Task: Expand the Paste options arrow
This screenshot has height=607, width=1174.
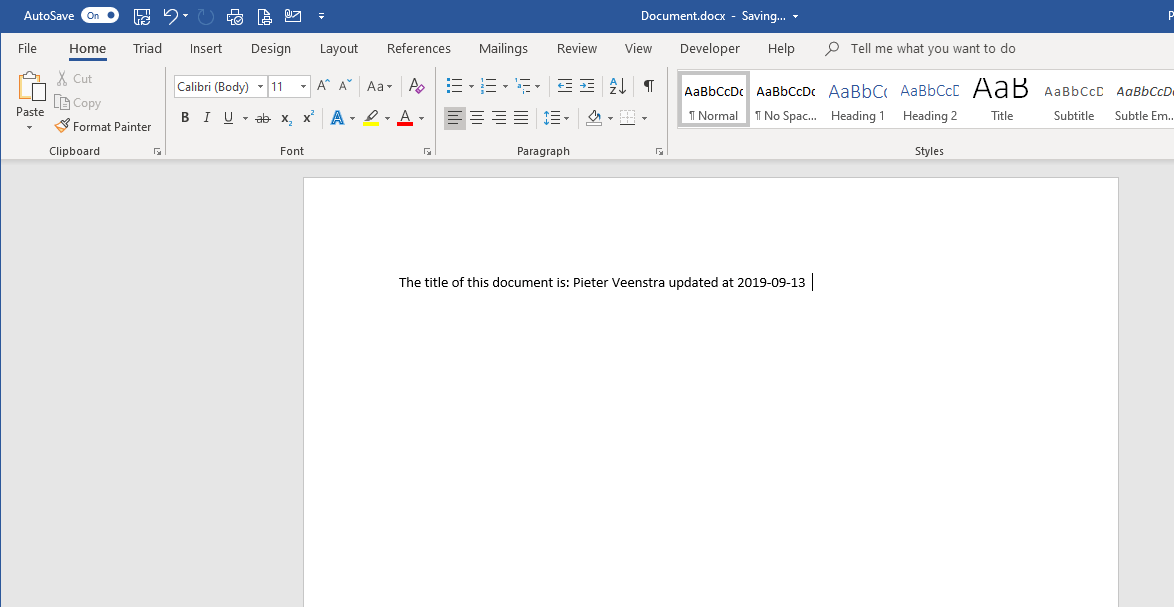Action: 30,128
